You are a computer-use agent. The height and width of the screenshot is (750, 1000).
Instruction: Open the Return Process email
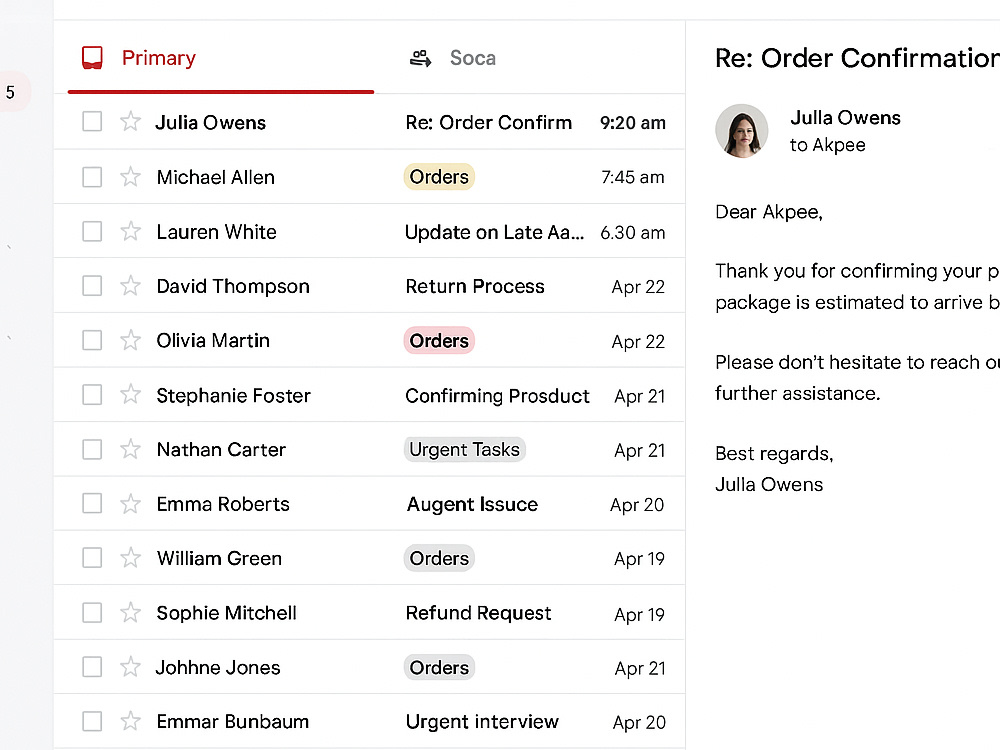[x=475, y=286]
